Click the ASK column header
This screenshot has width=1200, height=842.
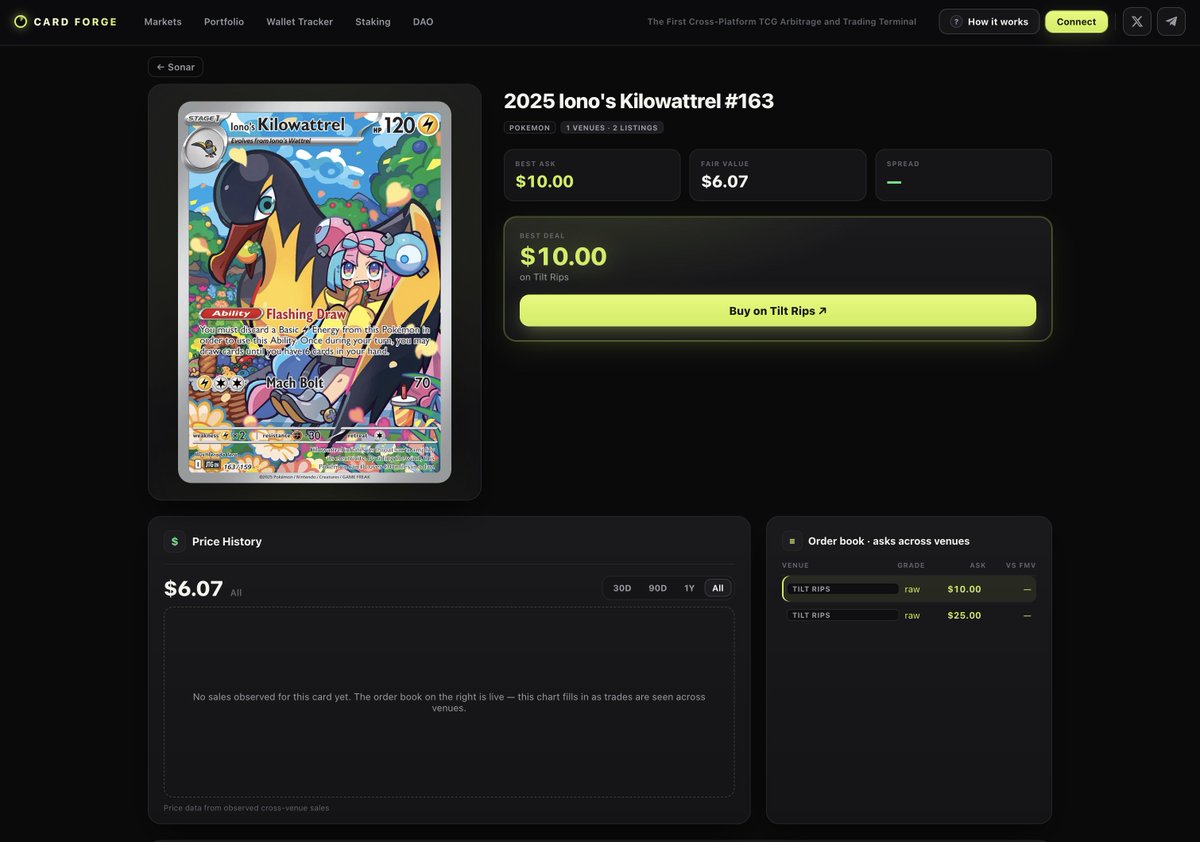point(978,565)
